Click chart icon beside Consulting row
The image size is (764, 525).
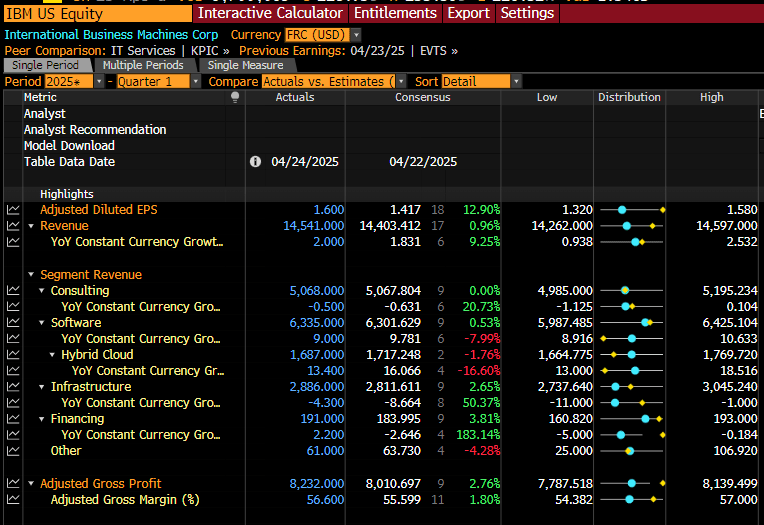13,291
